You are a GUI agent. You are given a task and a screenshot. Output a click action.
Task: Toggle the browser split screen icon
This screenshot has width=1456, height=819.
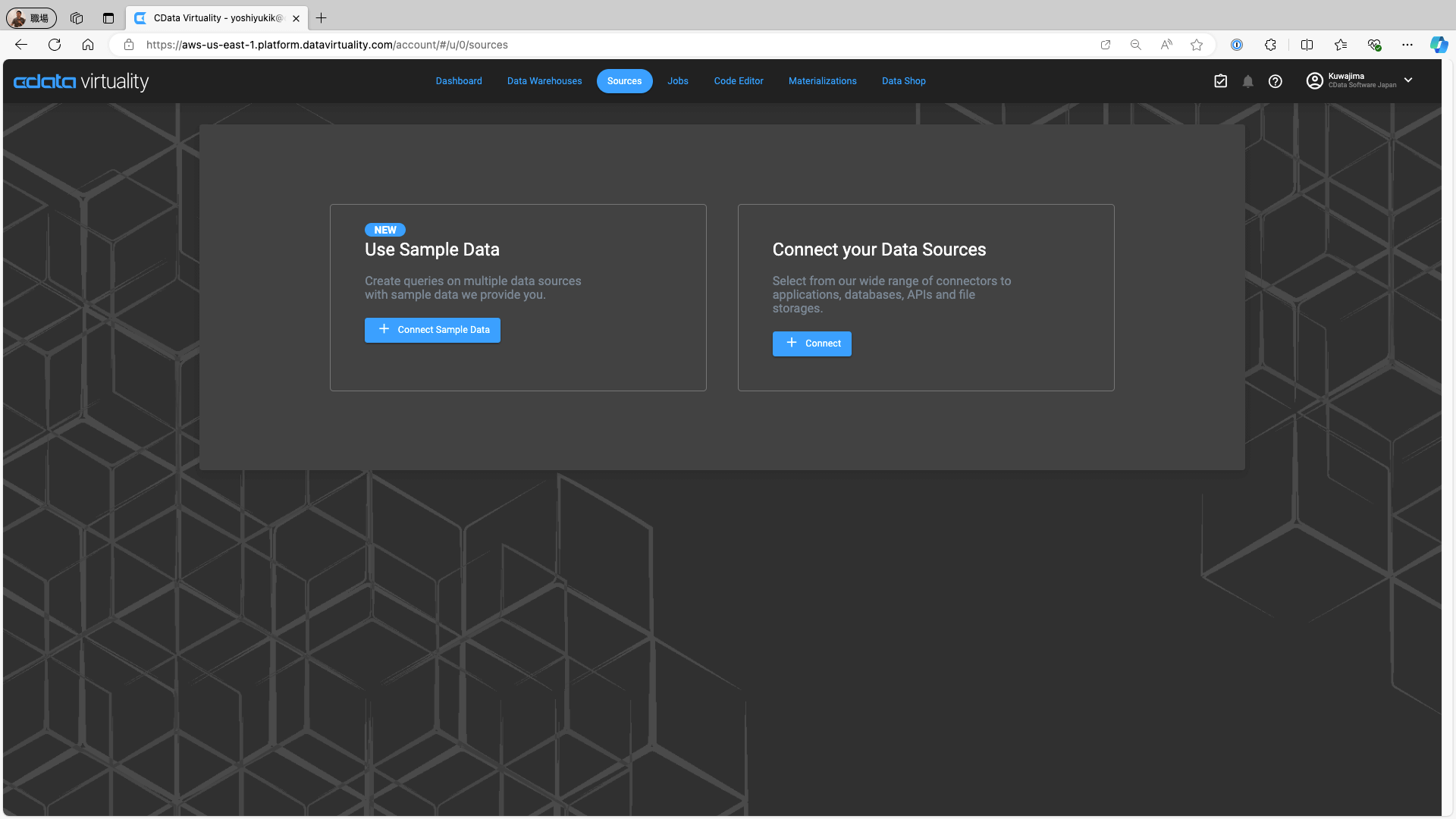(x=1307, y=45)
